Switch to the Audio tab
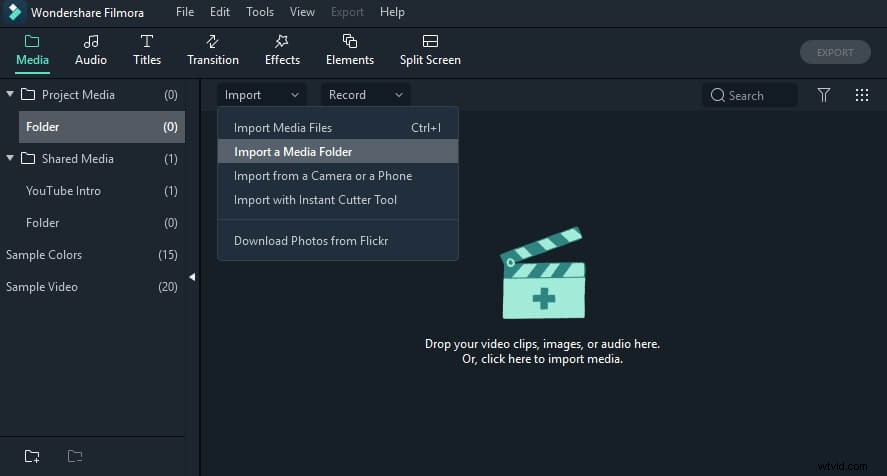 click(x=91, y=51)
